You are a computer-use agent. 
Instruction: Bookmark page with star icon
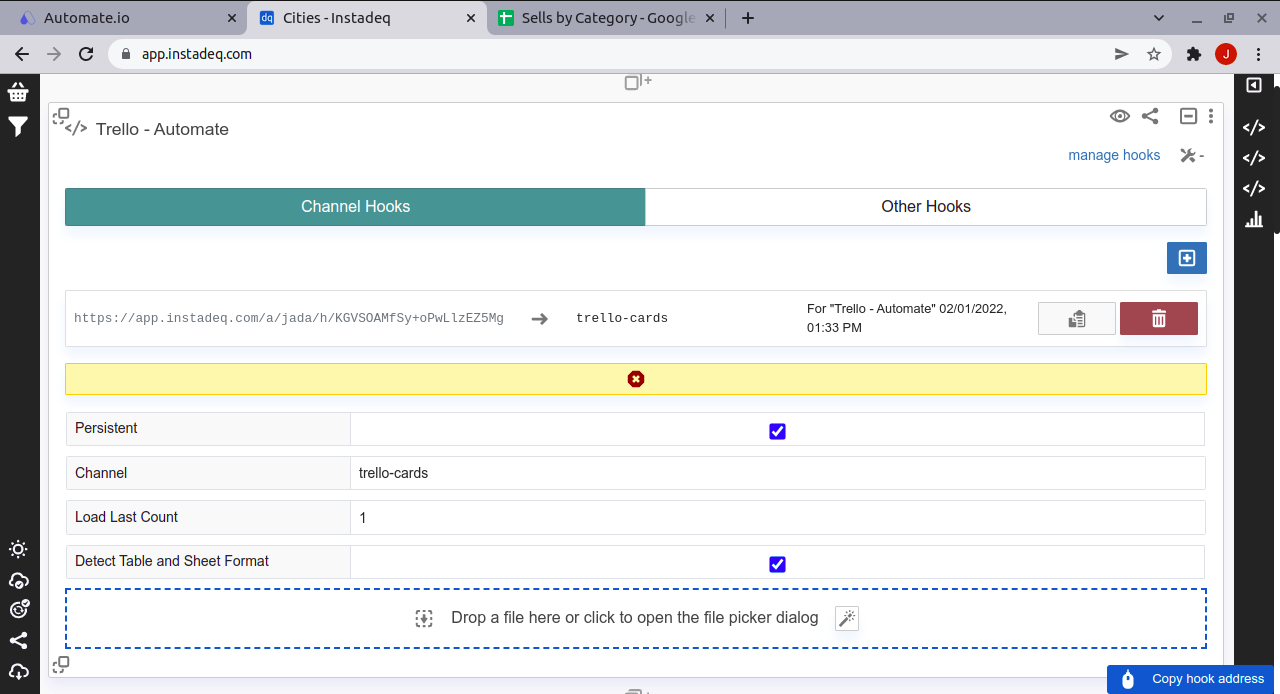[1154, 54]
